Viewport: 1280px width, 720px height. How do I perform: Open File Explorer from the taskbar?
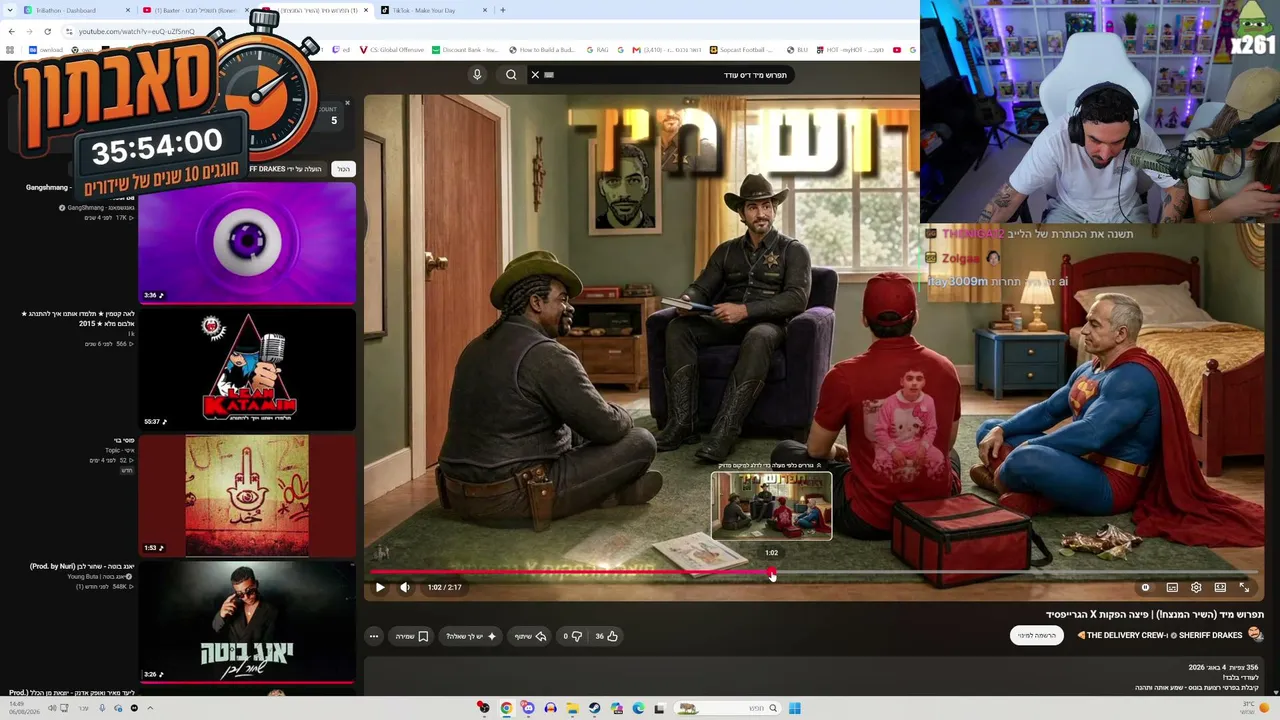[572, 709]
